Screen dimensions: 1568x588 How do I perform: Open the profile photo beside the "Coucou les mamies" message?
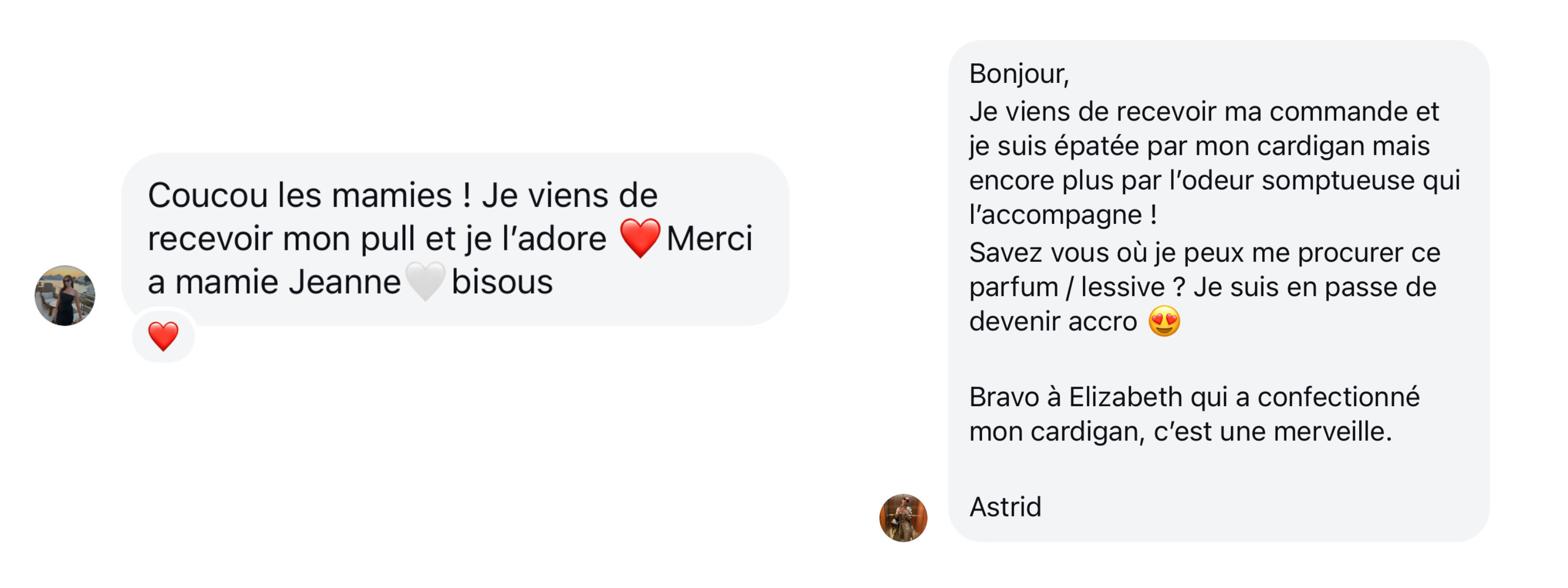pos(65,295)
